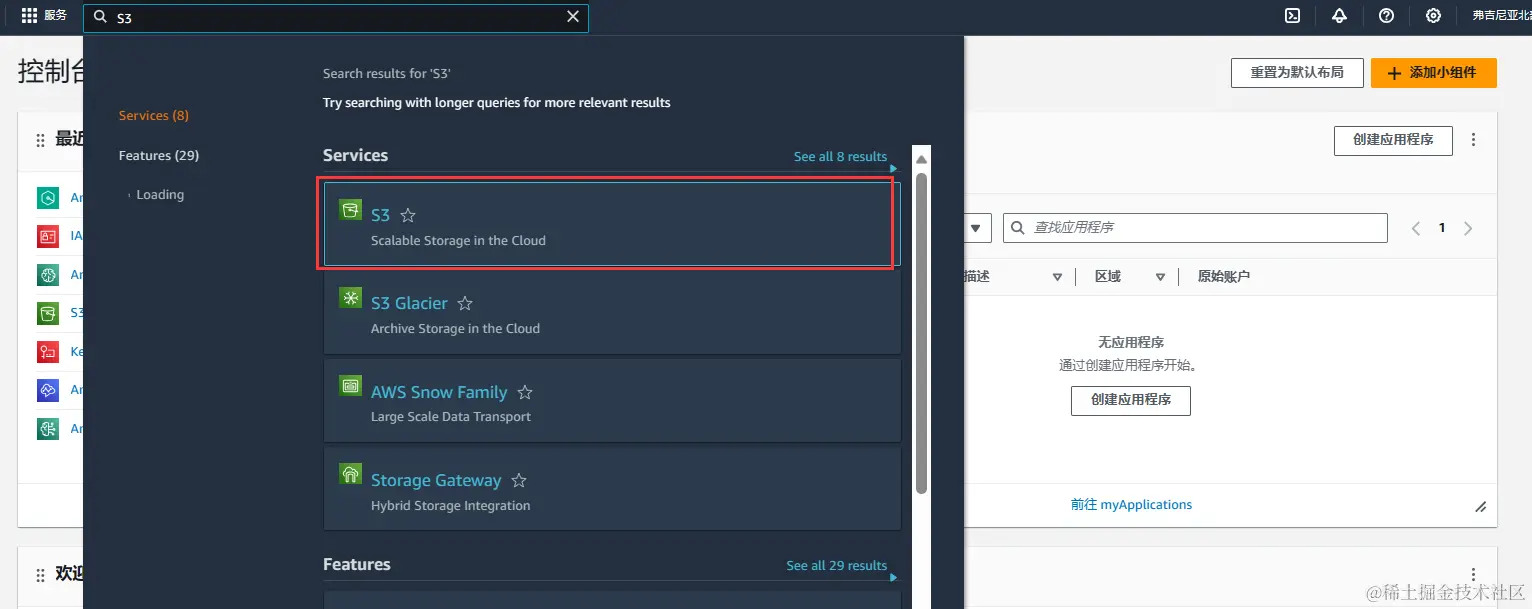The image size is (1532, 609).
Task: Sort by the 描述 column arrow
Action: tap(1057, 277)
